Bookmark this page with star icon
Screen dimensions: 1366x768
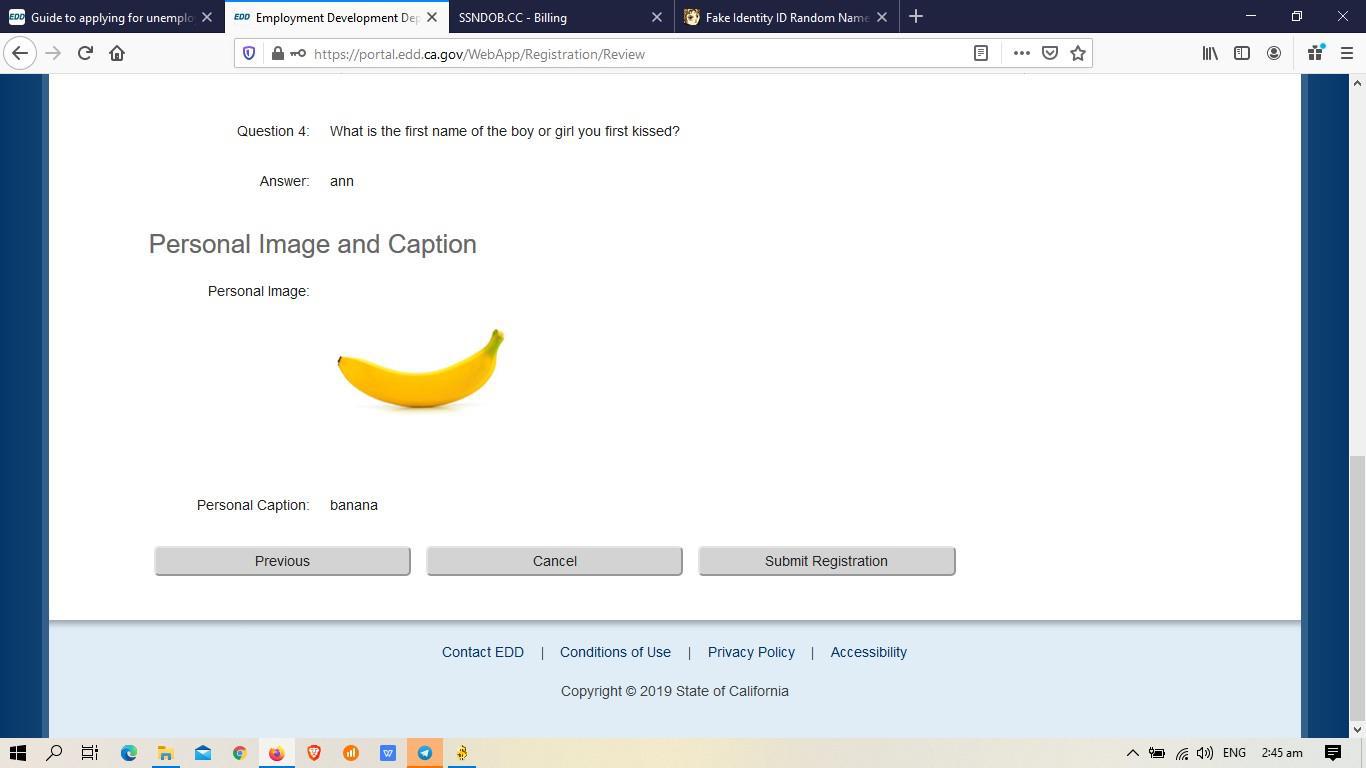(x=1078, y=54)
